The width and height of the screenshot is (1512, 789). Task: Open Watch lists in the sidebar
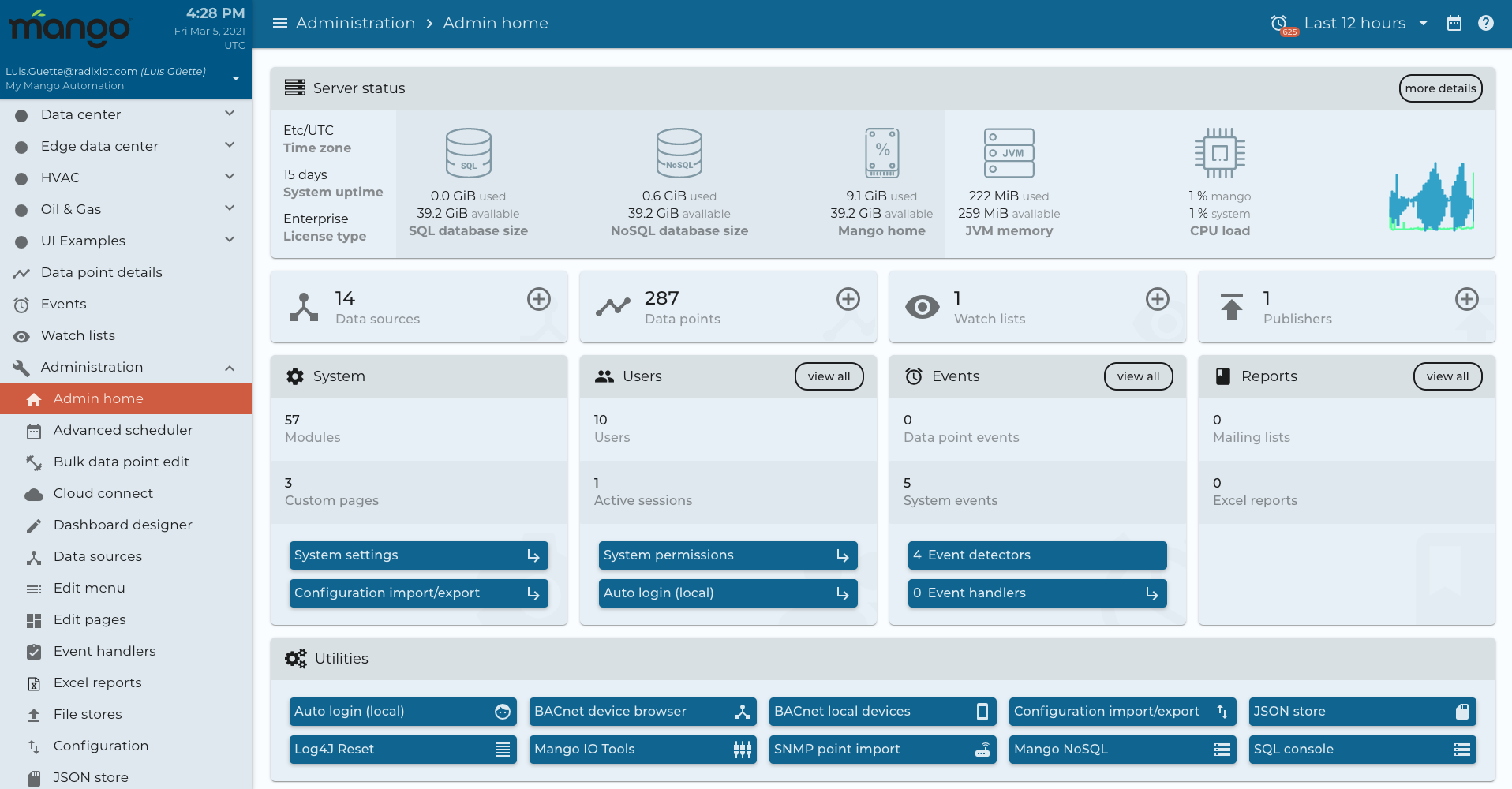(x=126, y=335)
